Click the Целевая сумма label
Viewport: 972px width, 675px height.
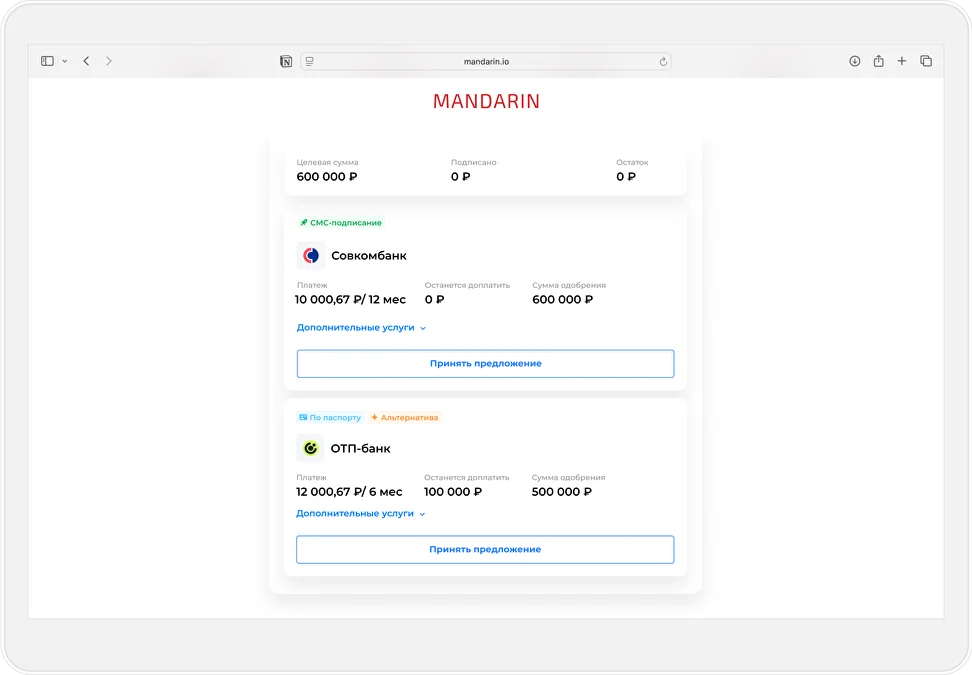(327, 162)
